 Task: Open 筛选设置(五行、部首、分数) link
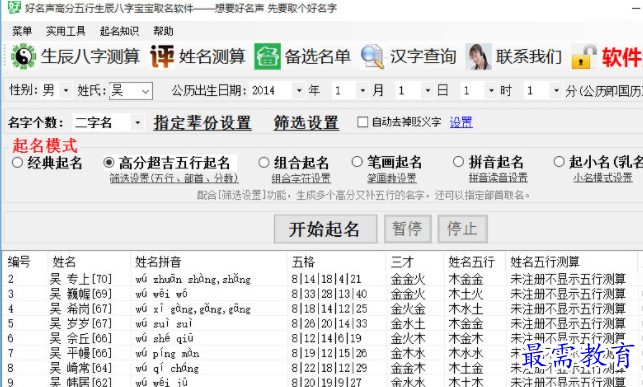[x=174, y=178]
